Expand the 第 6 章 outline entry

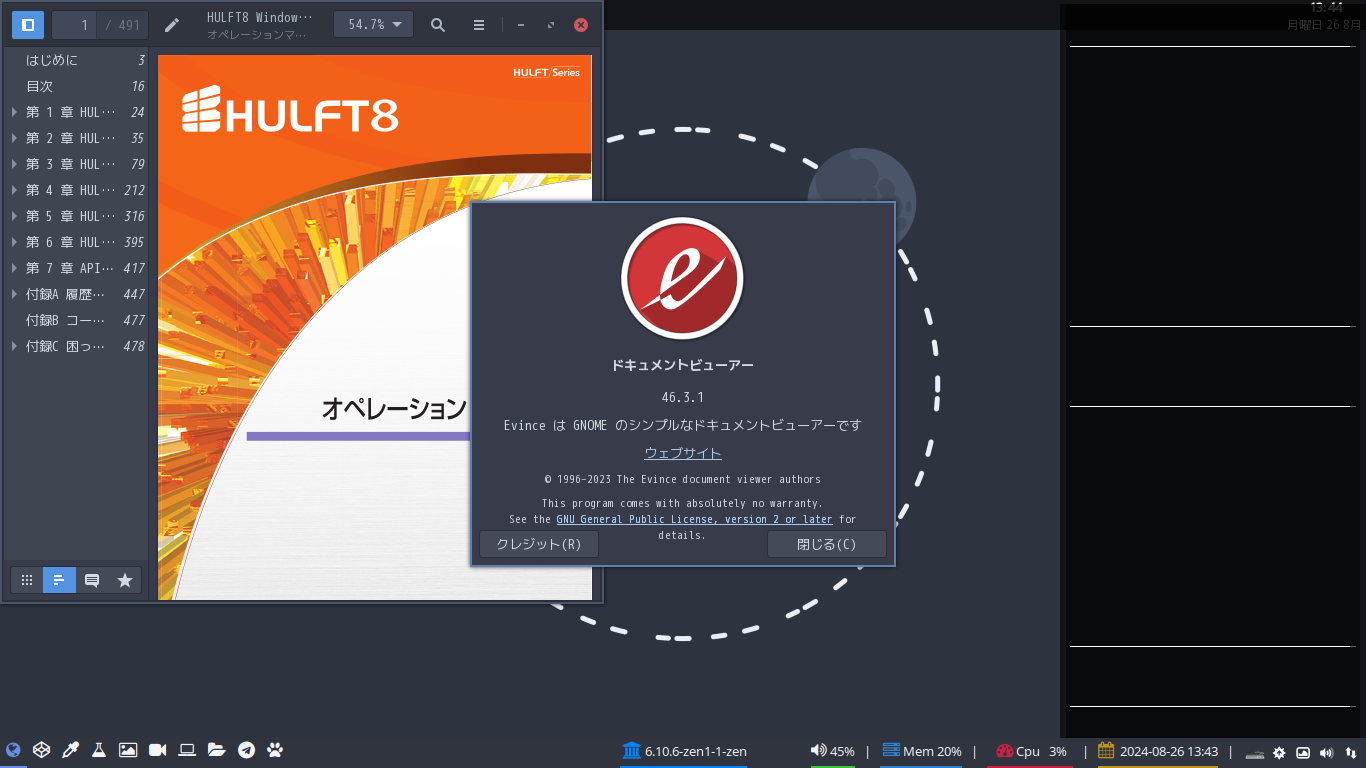[x=14, y=242]
